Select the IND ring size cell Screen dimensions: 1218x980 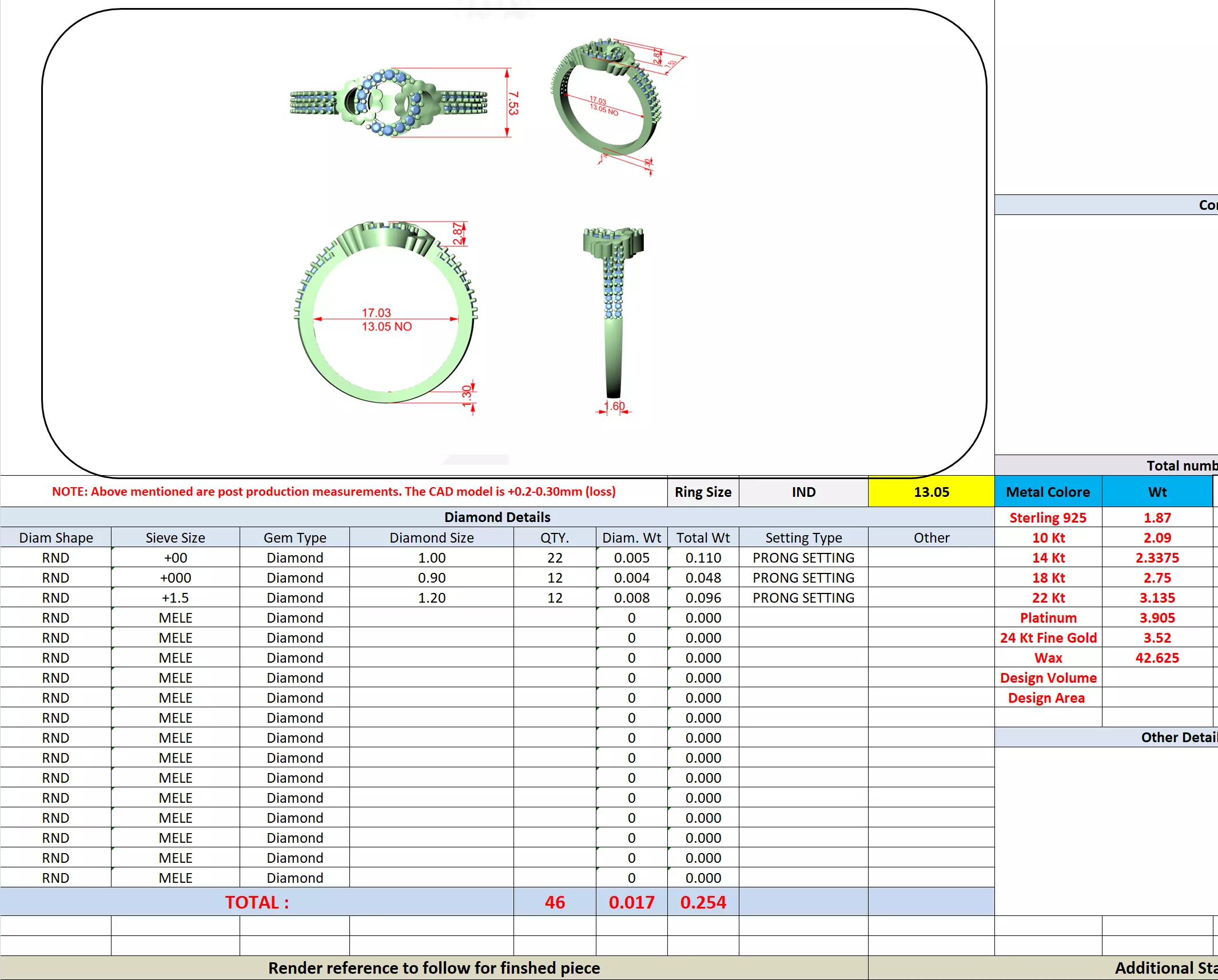click(x=803, y=492)
